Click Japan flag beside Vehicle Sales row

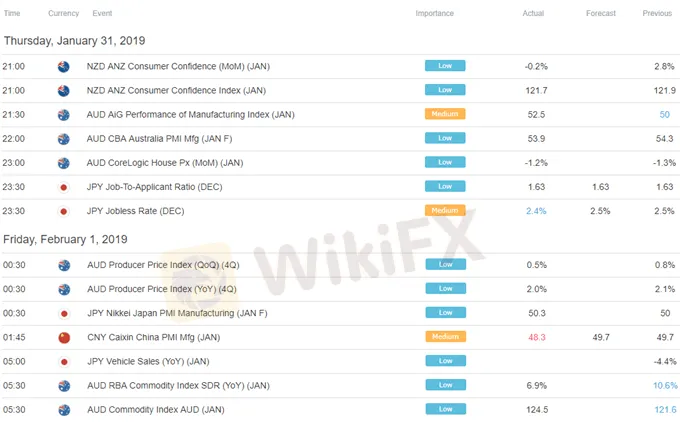[x=63, y=361]
